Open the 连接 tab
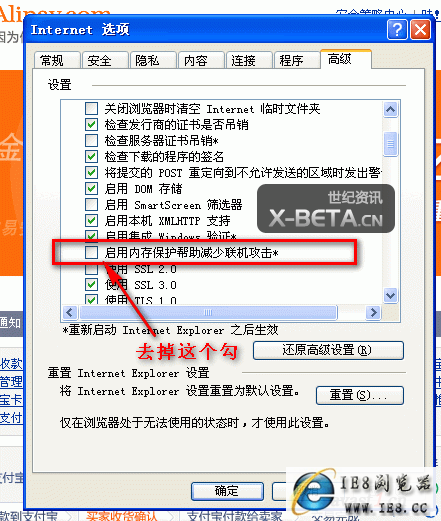 point(249,61)
